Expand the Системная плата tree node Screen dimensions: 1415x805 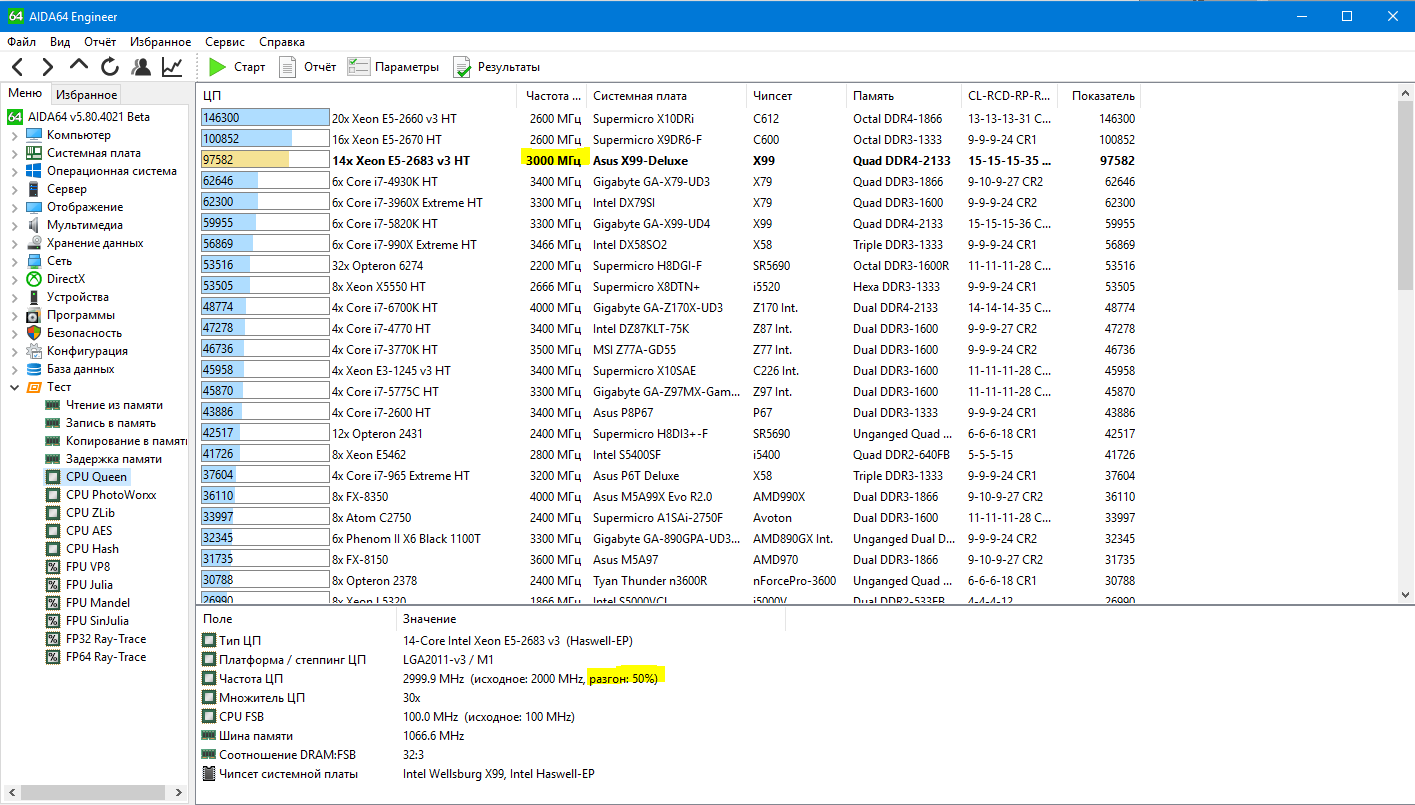[x=14, y=153]
